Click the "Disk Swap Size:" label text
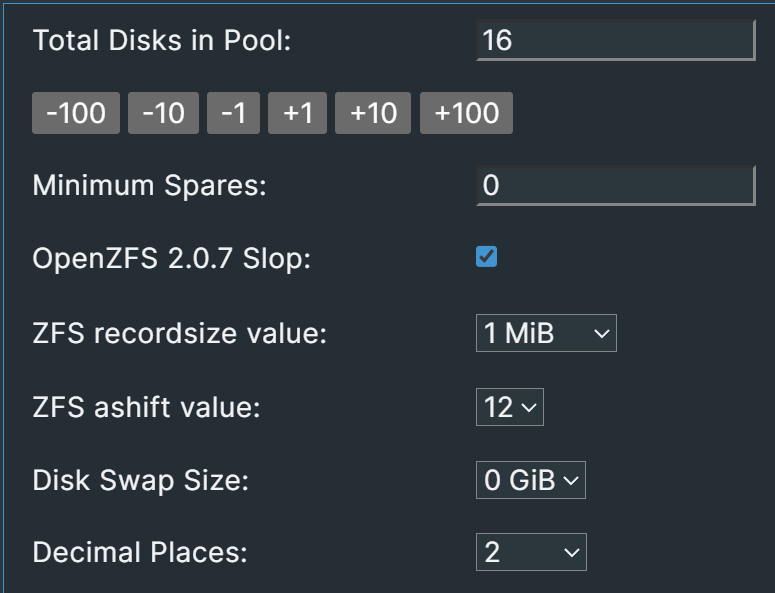 pyautogui.click(x=141, y=480)
